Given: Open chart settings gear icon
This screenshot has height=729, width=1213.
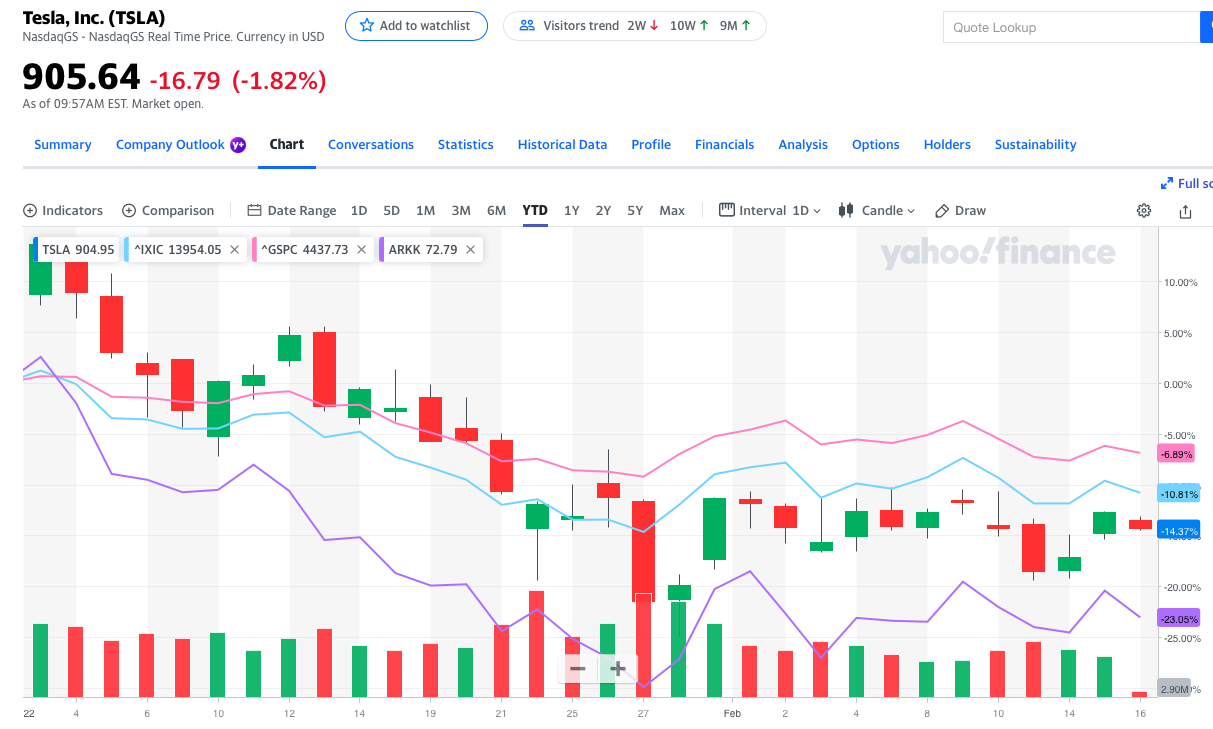Looking at the screenshot, I should pos(1144,211).
